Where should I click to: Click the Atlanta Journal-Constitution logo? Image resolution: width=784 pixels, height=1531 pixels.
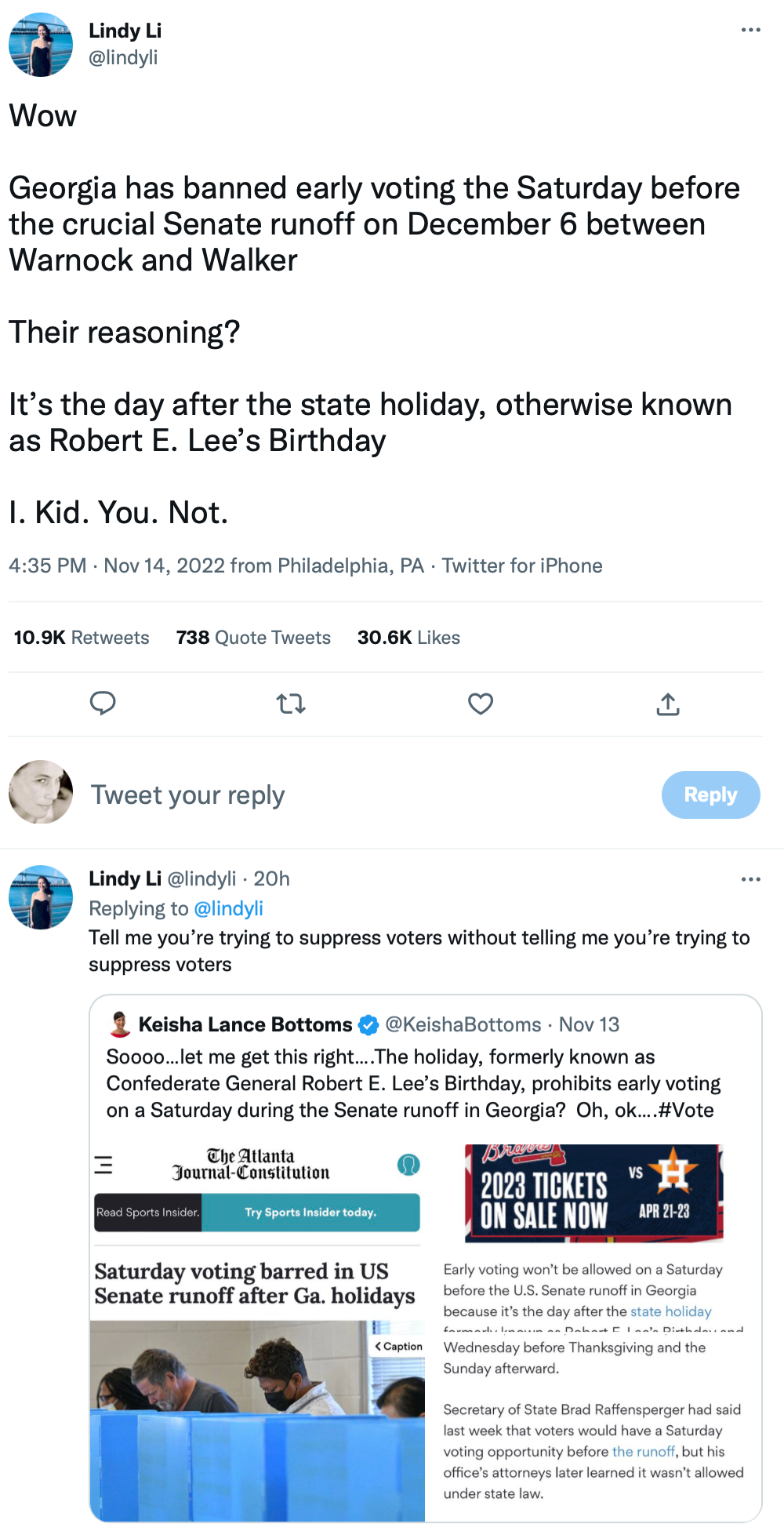pyautogui.click(x=249, y=1166)
